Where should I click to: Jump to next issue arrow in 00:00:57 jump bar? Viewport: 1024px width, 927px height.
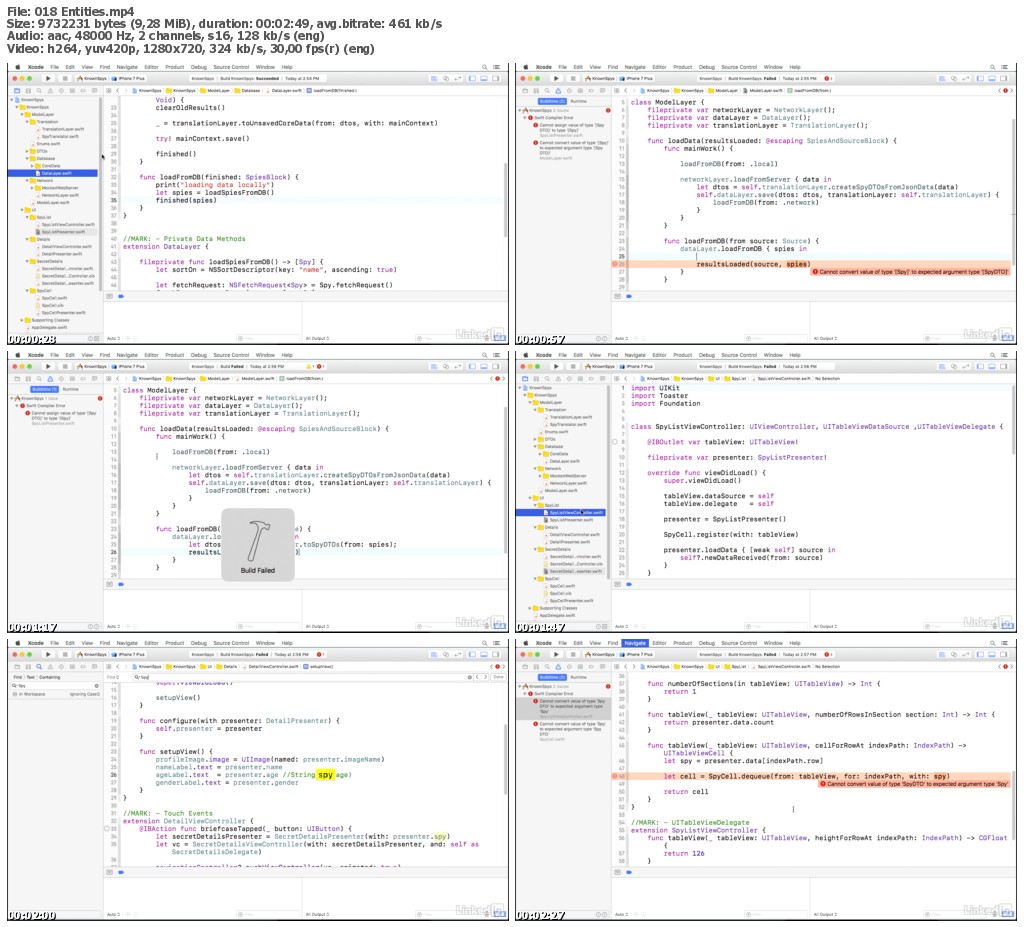1013,90
